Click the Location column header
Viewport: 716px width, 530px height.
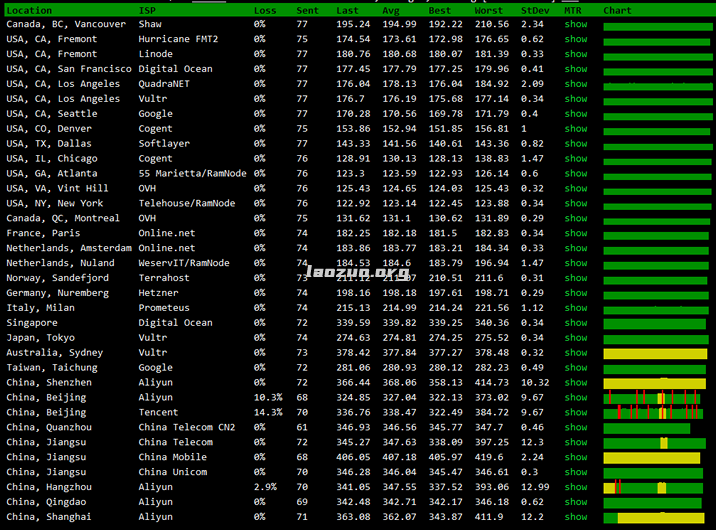29,10
